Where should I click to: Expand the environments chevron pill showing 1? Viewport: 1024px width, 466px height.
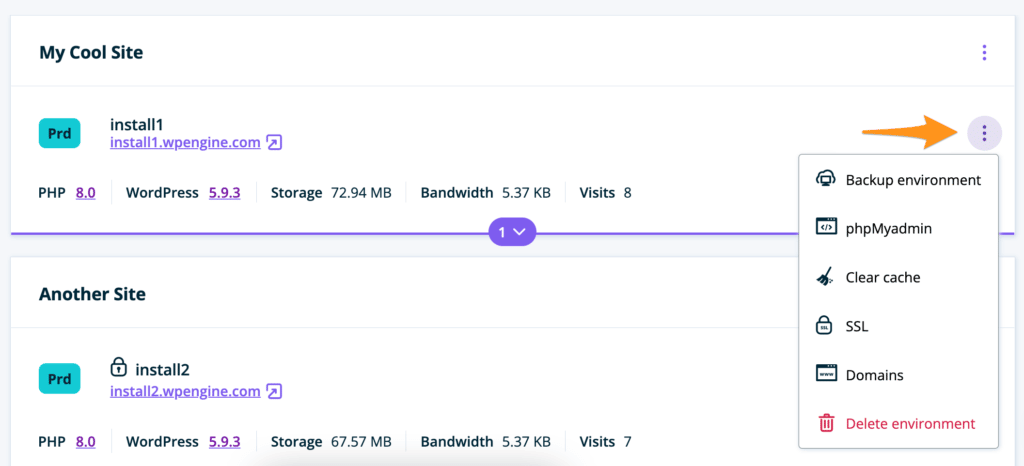[x=512, y=232]
